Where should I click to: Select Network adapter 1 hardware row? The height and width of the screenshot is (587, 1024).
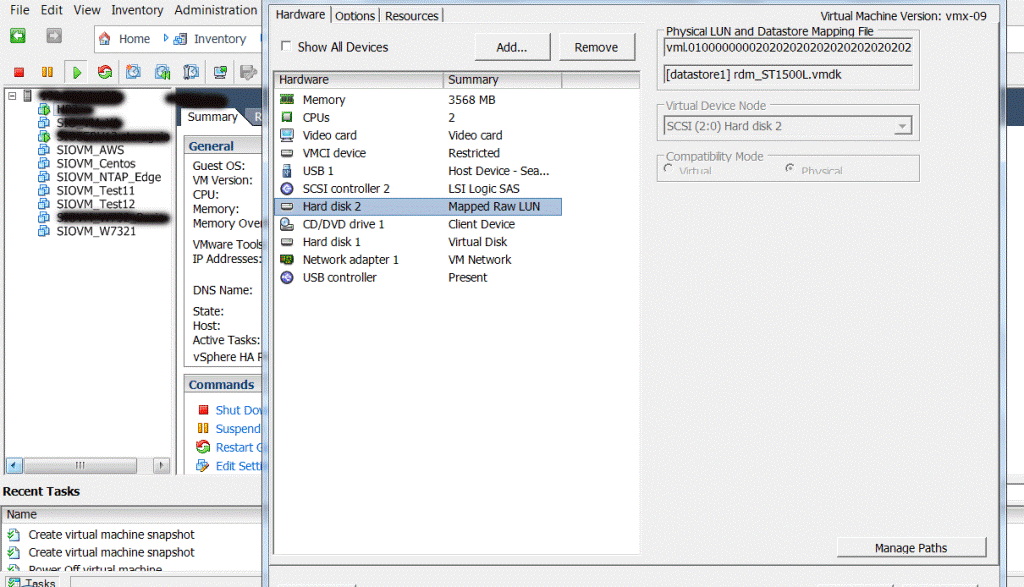[x=417, y=260]
